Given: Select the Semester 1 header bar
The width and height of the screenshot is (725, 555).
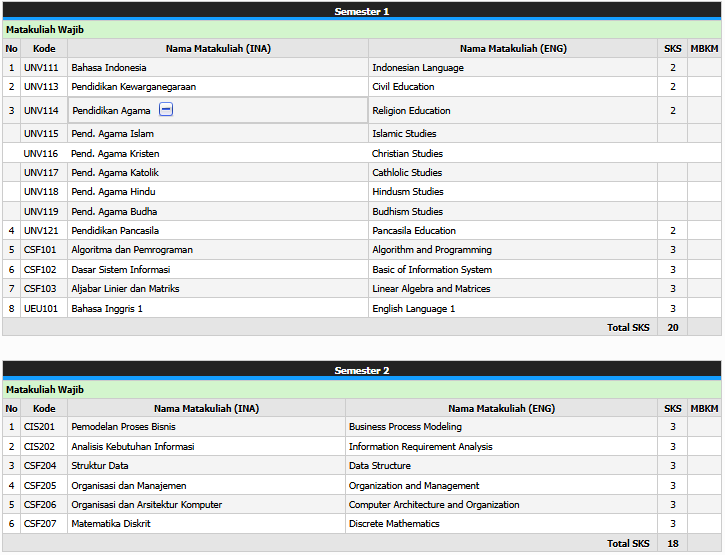Looking at the screenshot, I should click(362, 11).
